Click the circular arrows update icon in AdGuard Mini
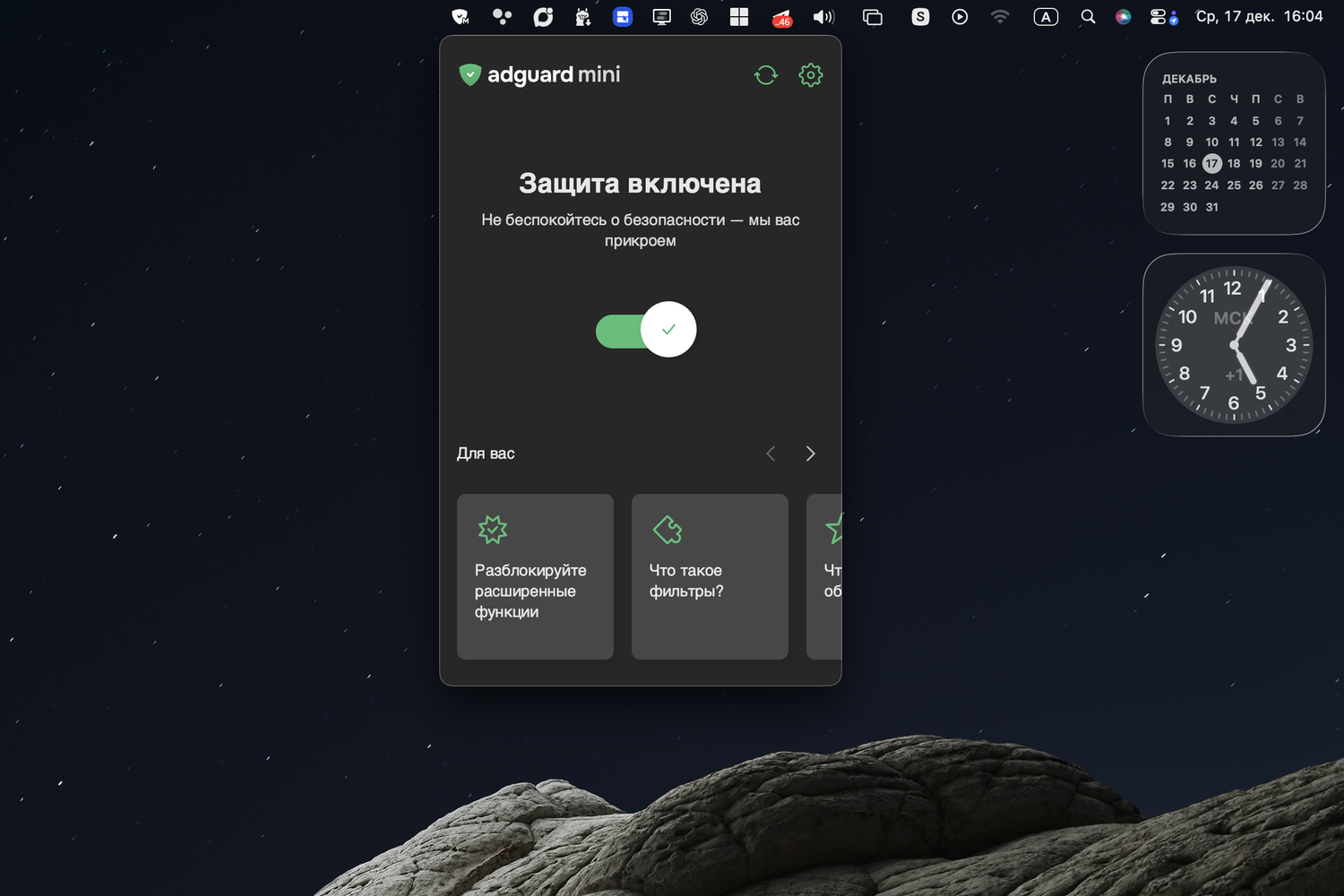Viewport: 1344px width, 896px height. (x=766, y=75)
